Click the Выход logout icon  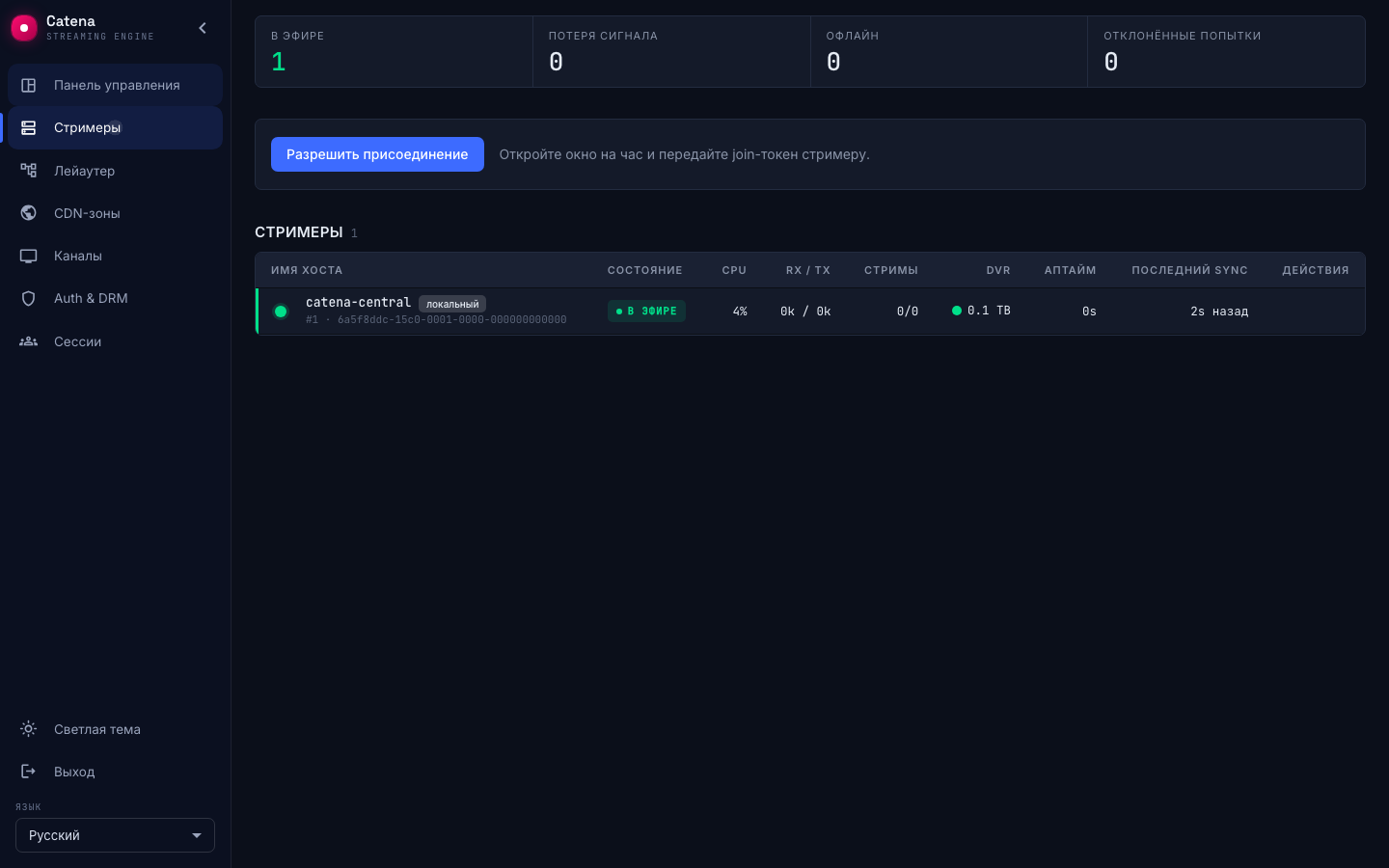pos(29,772)
